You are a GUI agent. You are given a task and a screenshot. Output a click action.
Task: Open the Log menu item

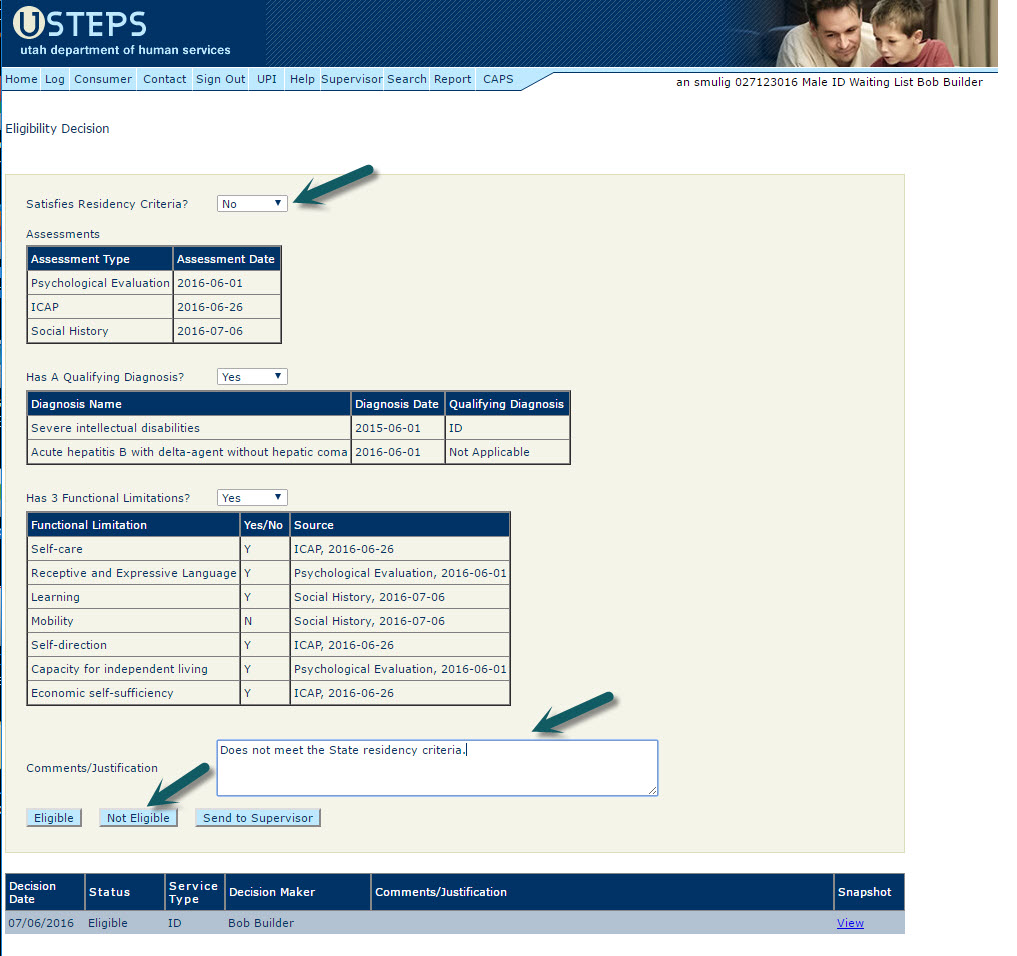click(54, 79)
